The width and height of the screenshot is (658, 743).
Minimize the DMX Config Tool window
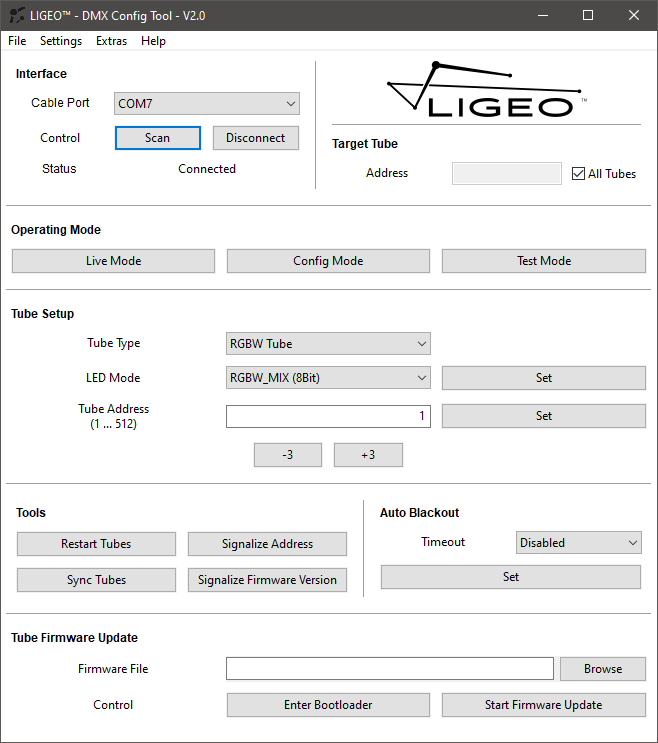(x=543, y=16)
